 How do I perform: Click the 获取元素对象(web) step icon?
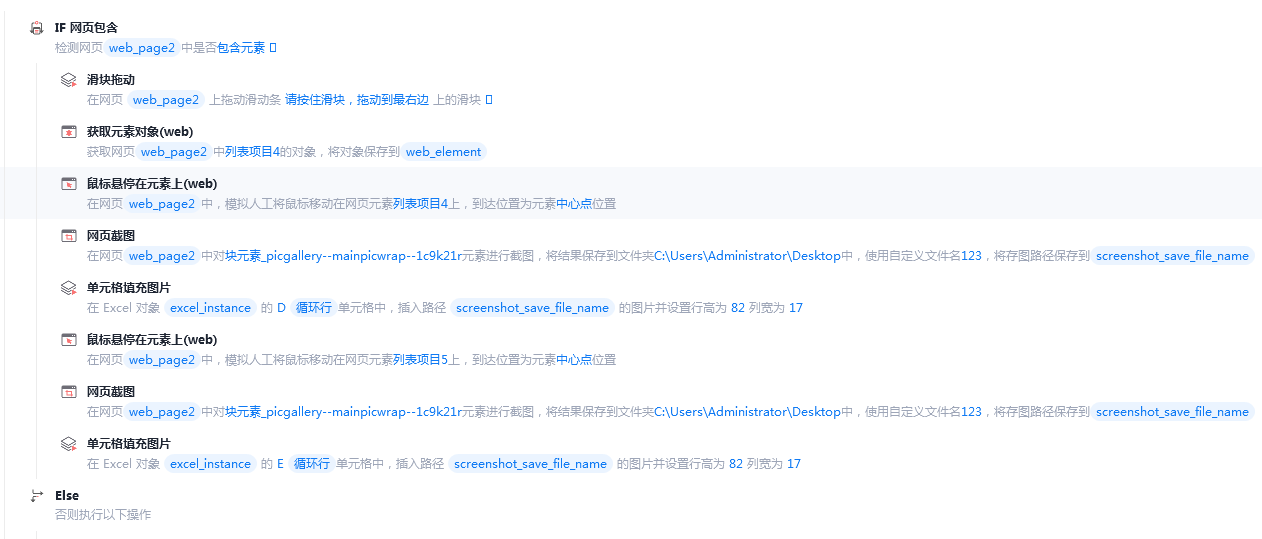(x=69, y=132)
